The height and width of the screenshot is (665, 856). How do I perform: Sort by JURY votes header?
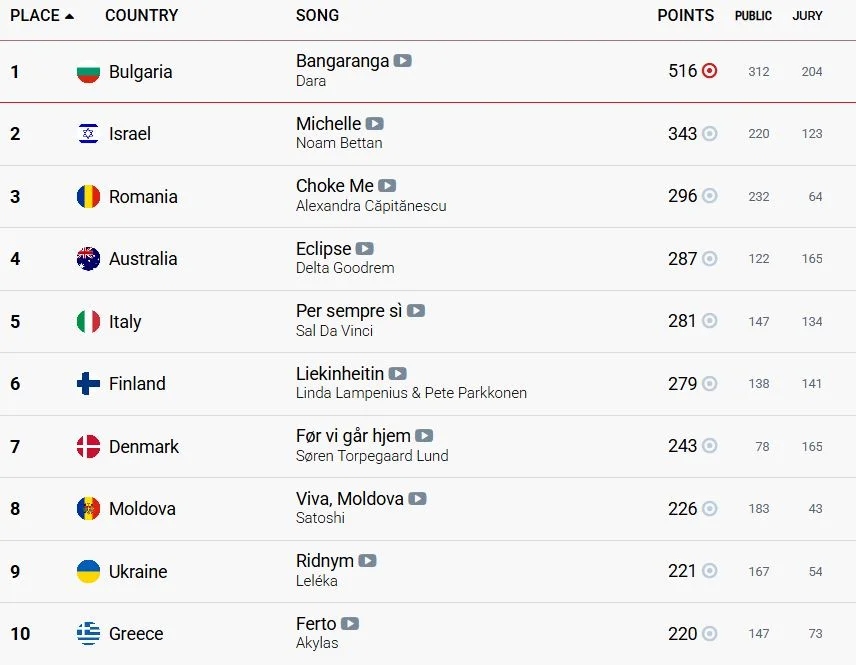click(807, 16)
